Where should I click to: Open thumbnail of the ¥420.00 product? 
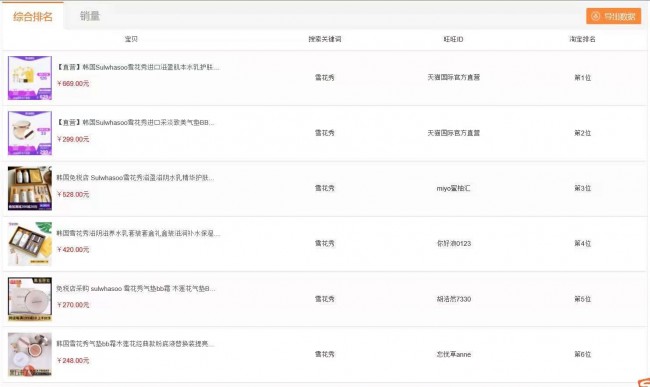[x=30, y=244]
